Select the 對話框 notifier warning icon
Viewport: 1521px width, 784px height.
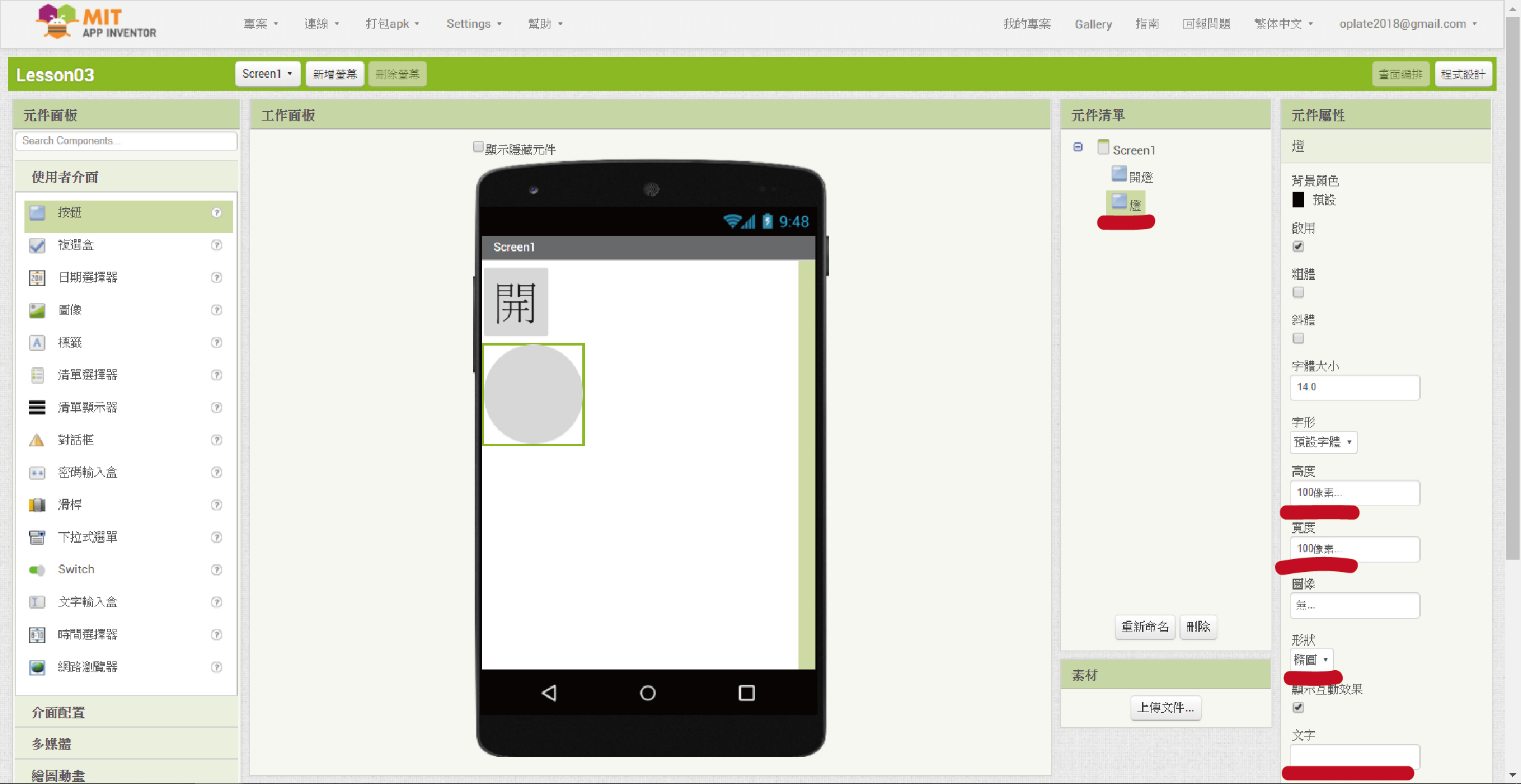pyautogui.click(x=37, y=440)
